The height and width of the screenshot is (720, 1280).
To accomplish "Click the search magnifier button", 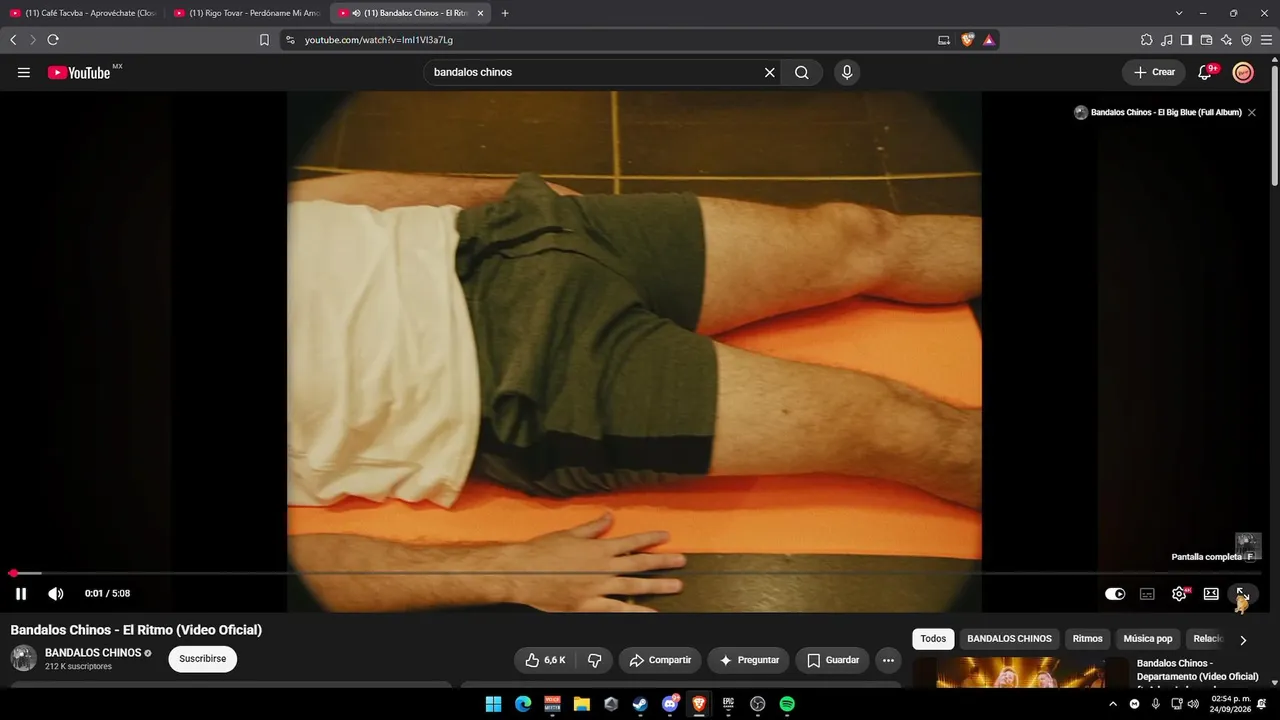I will coord(802,72).
